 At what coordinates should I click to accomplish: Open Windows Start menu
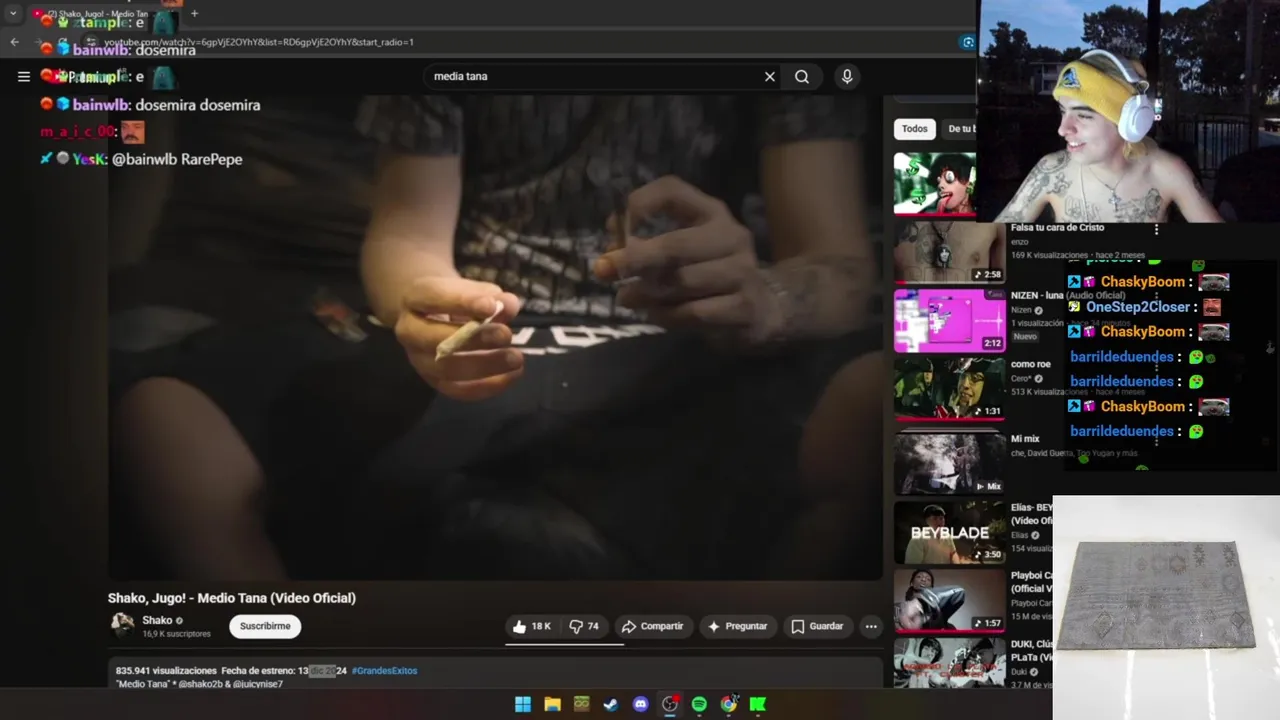523,704
